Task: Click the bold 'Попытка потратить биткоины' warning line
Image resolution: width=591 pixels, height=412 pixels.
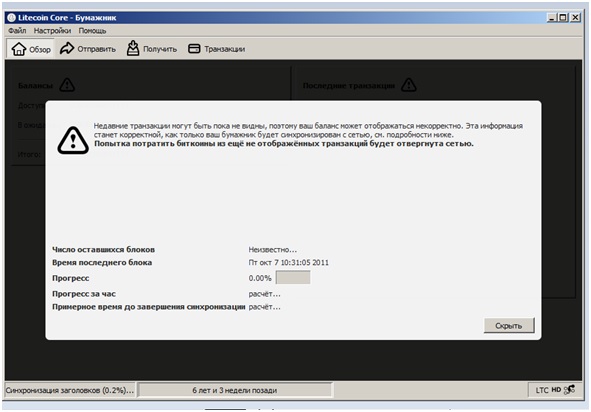Action: [x=284, y=144]
